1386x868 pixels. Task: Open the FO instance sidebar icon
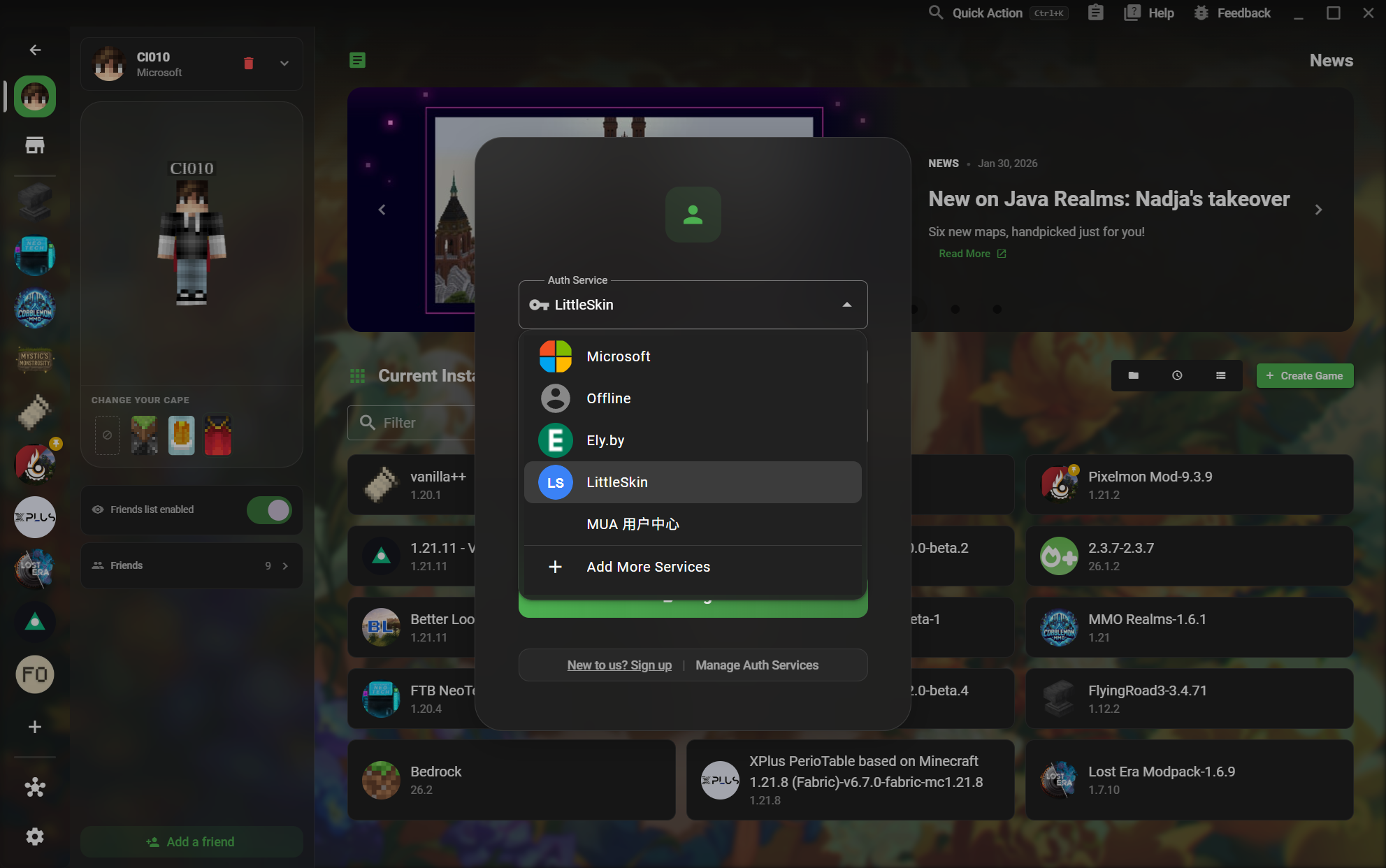(35, 674)
